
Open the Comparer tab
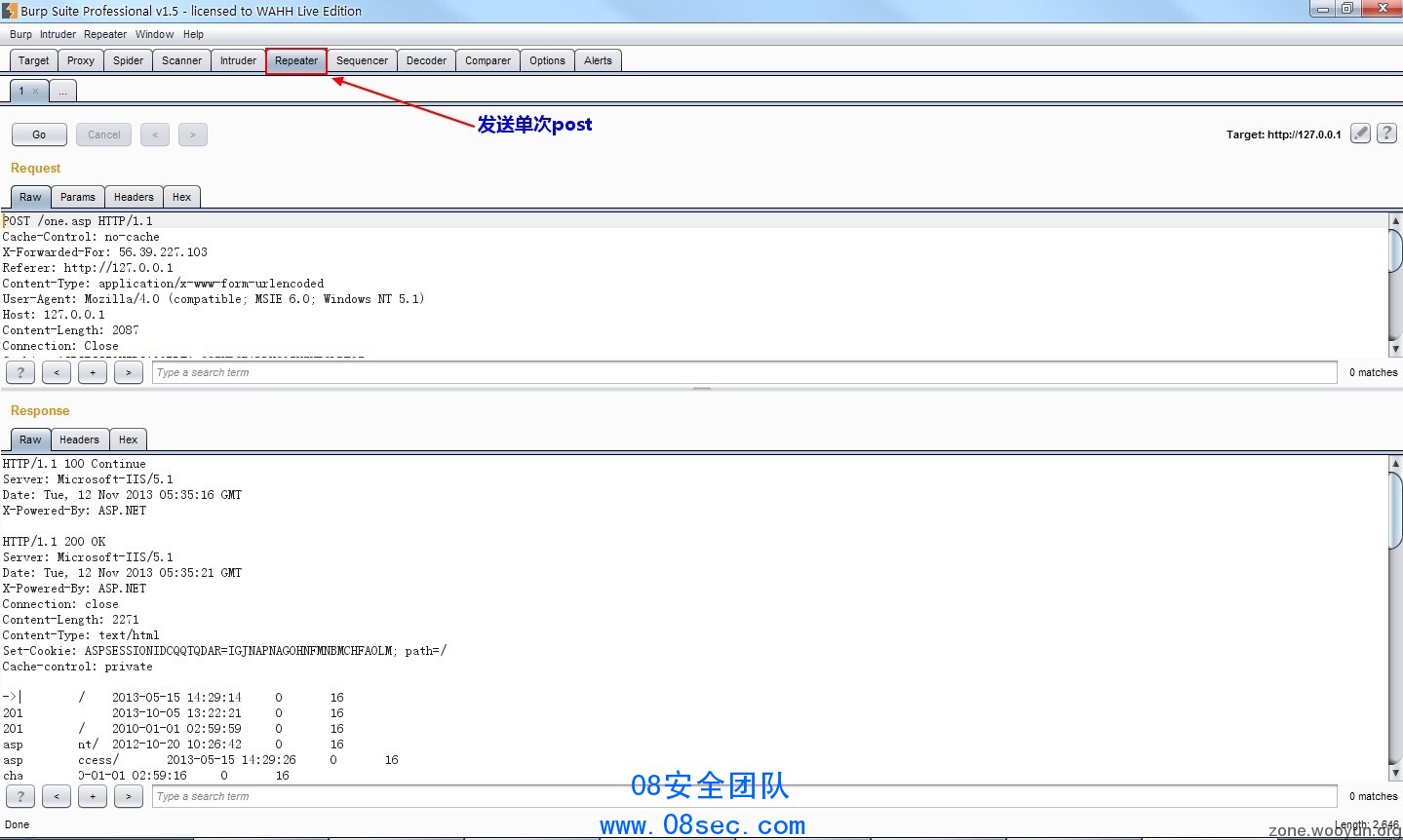pos(487,60)
